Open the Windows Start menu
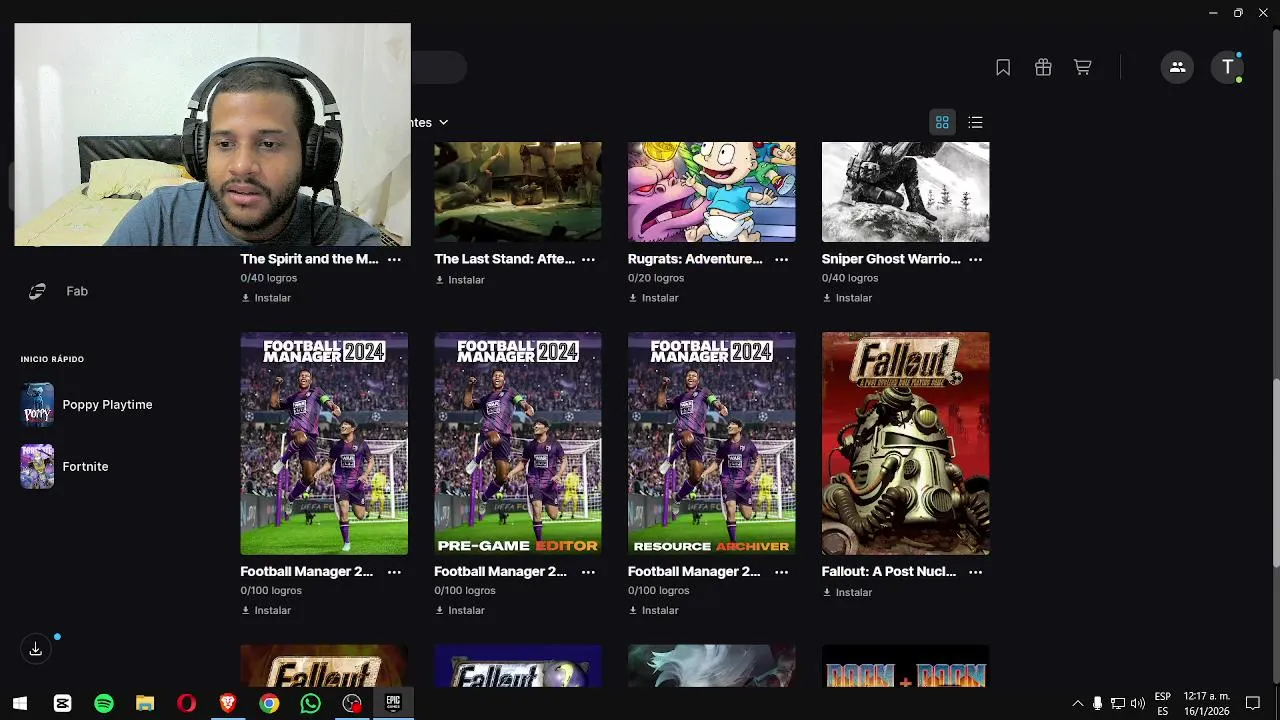The height and width of the screenshot is (720, 1280). pos(20,704)
